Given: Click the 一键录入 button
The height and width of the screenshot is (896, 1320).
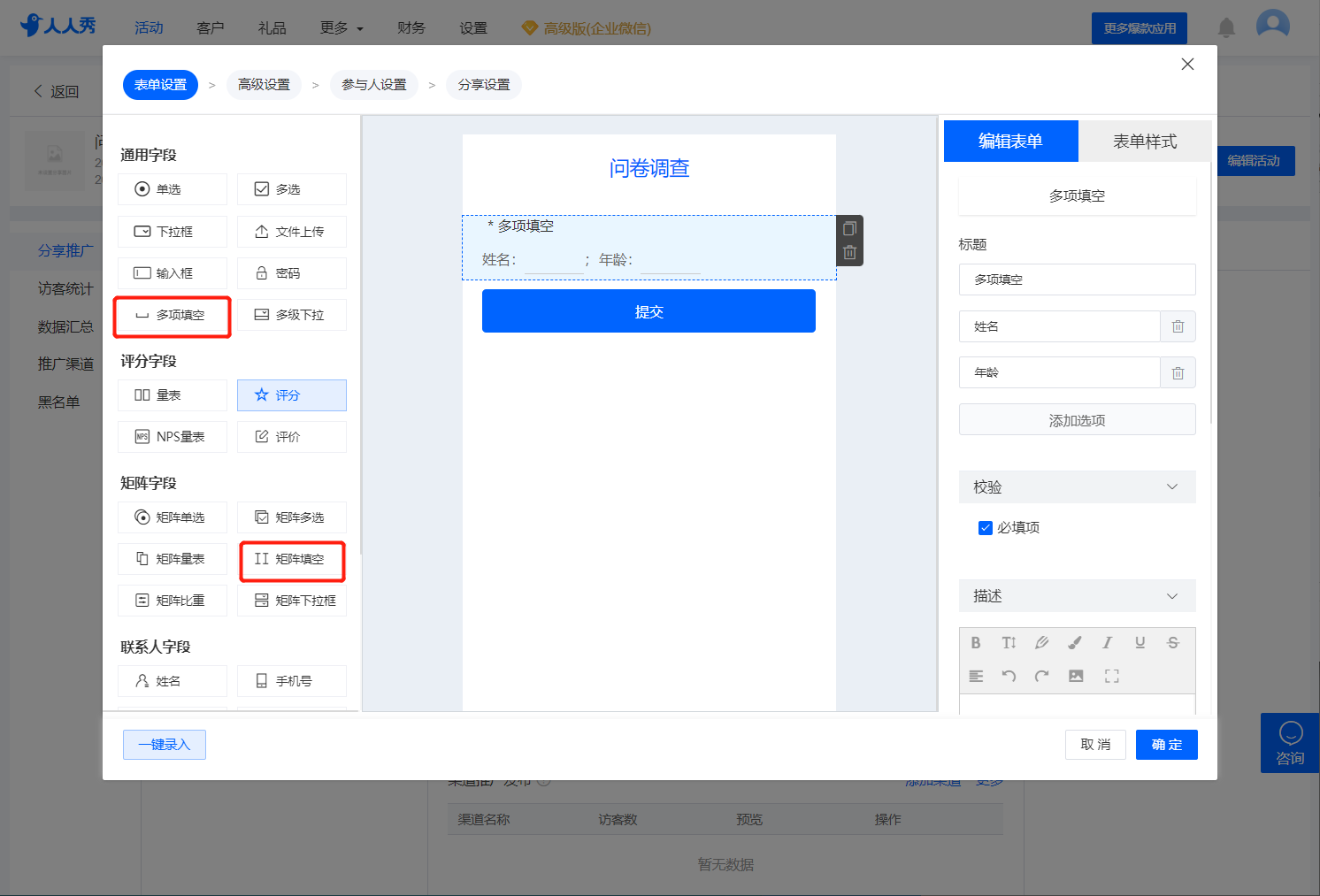Looking at the screenshot, I should pyautogui.click(x=165, y=745).
